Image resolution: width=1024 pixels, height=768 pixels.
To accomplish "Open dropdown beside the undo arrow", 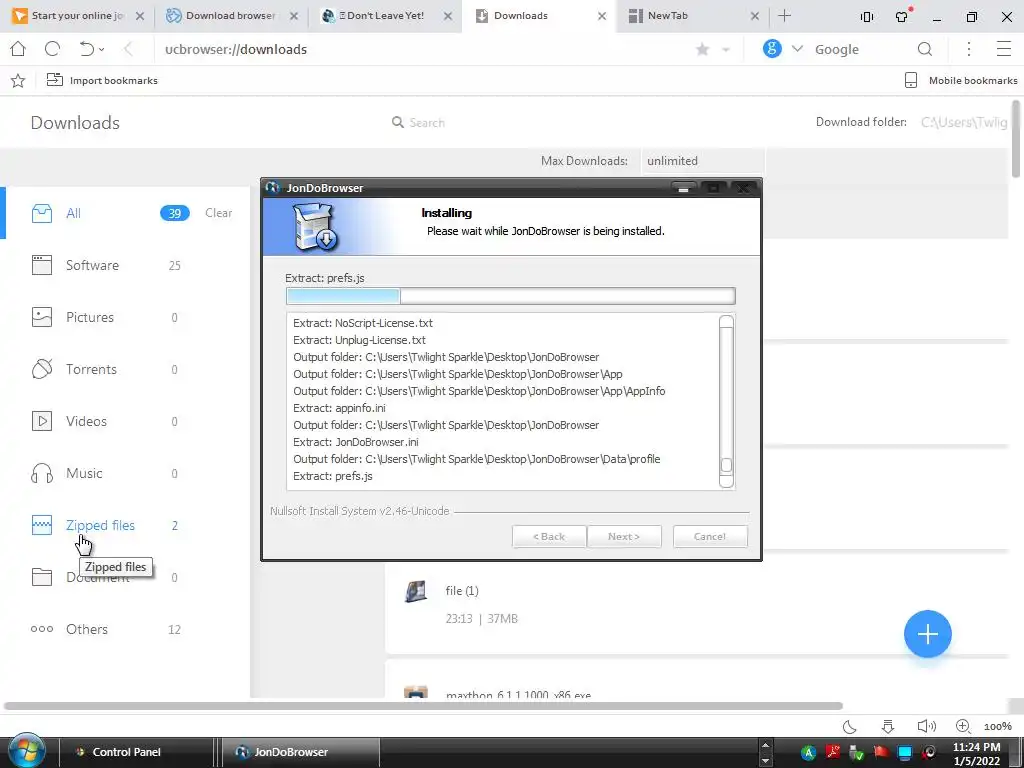I will (x=101, y=50).
